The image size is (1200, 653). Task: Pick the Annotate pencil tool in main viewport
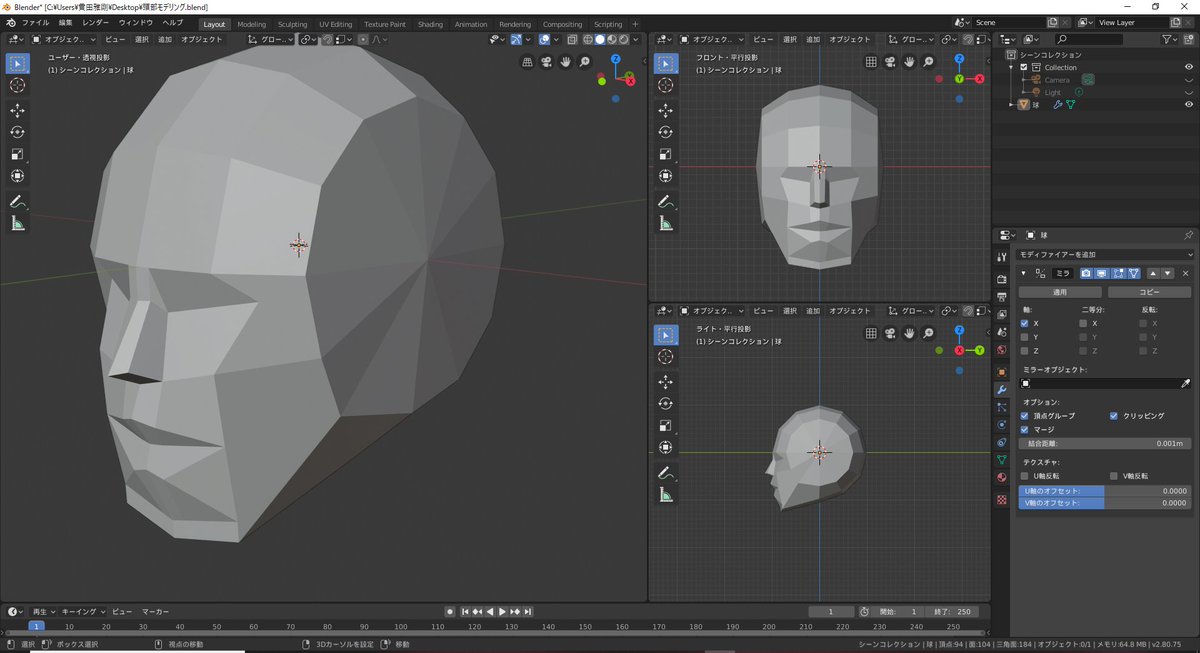point(17,202)
